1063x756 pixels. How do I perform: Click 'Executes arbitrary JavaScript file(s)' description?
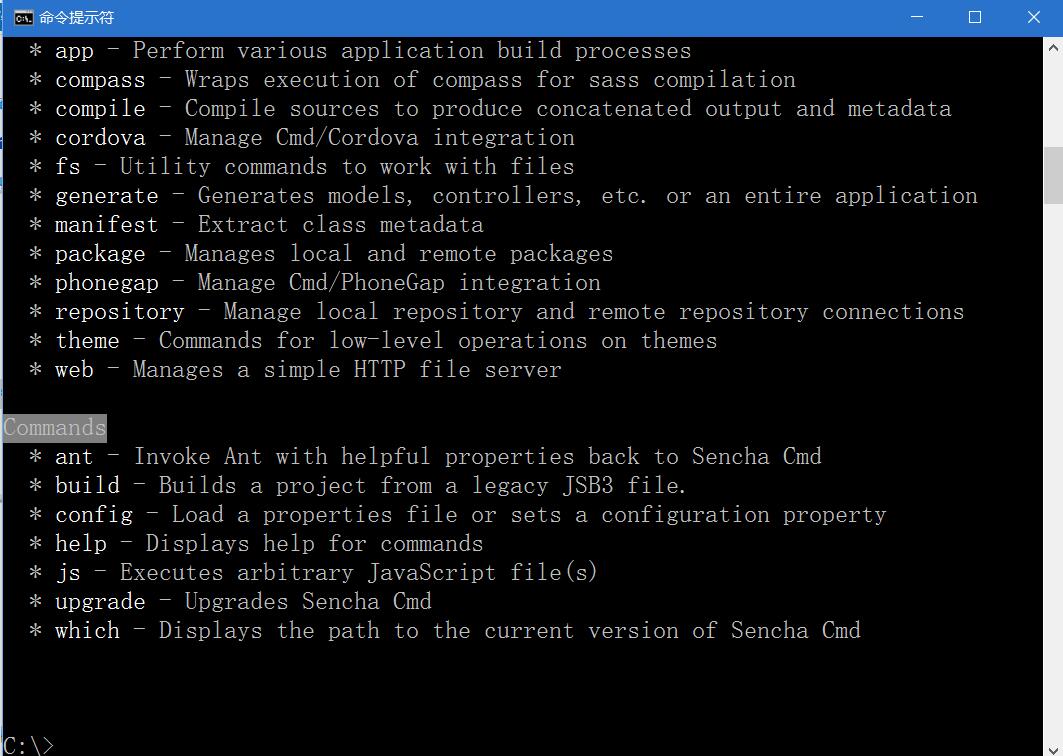pyautogui.click(x=358, y=573)
